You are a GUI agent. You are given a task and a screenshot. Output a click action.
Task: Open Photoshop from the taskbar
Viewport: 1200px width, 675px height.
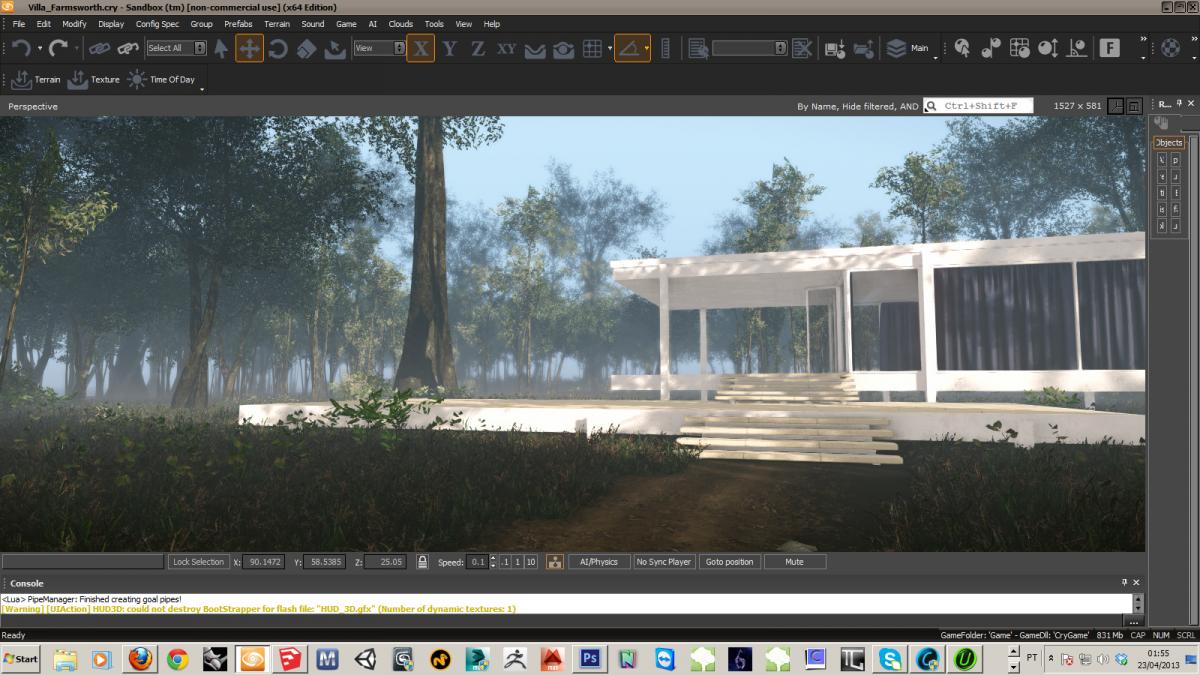click(589, 659)
